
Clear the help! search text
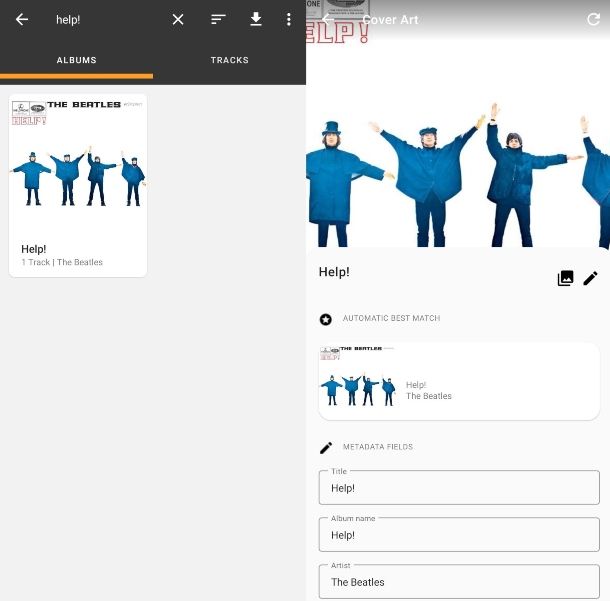pyautogui.click(x=178, y=19)
